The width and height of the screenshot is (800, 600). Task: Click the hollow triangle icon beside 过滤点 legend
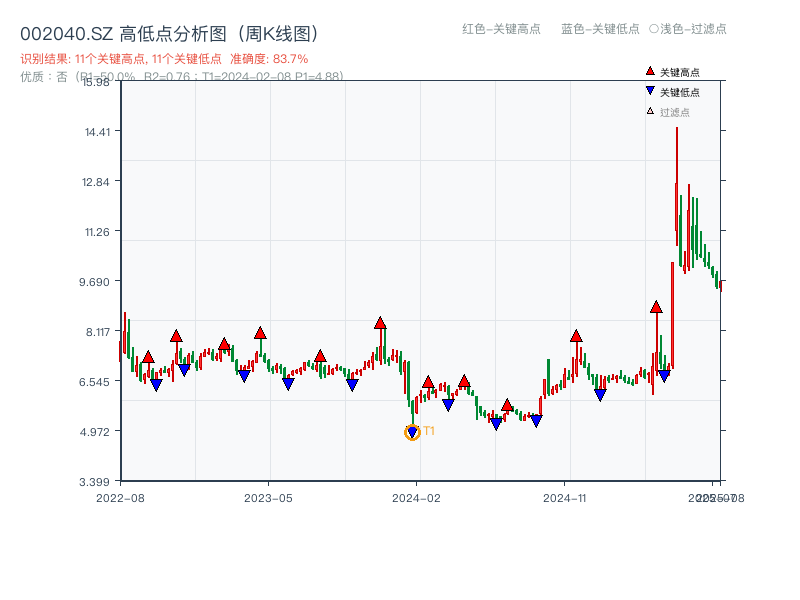pos(650,111)
